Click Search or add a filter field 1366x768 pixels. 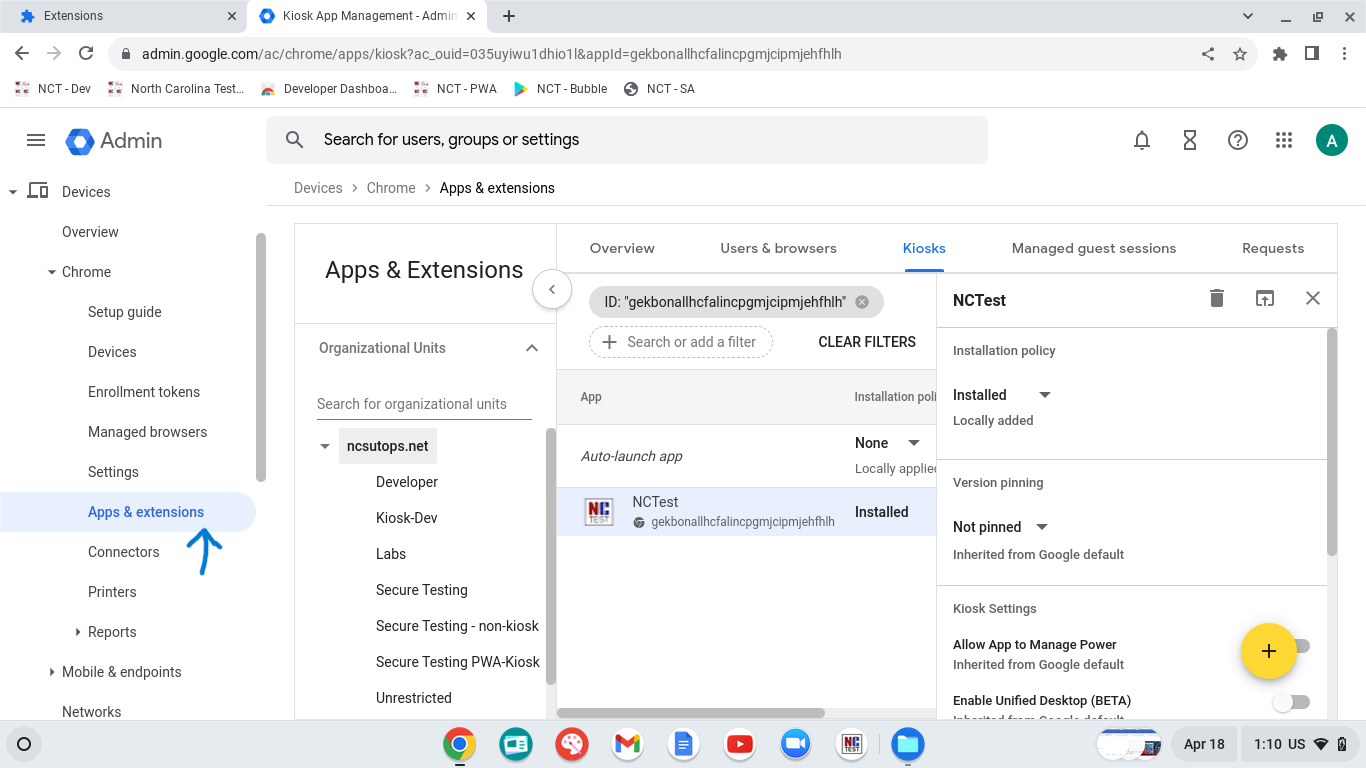point(681,342)
